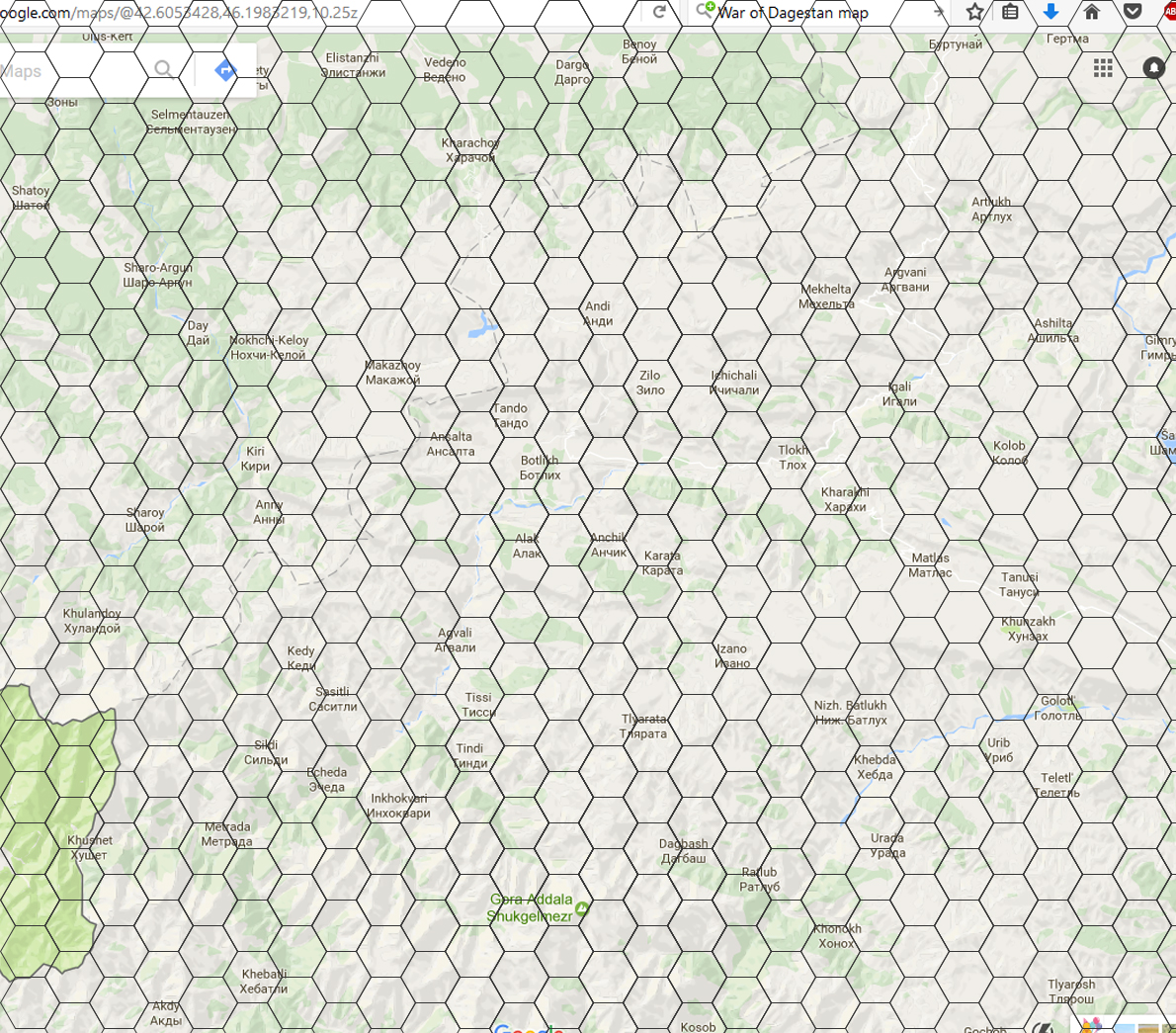Click the Tlyarosh label
1176x1033 pixels.
(1071, 991)
